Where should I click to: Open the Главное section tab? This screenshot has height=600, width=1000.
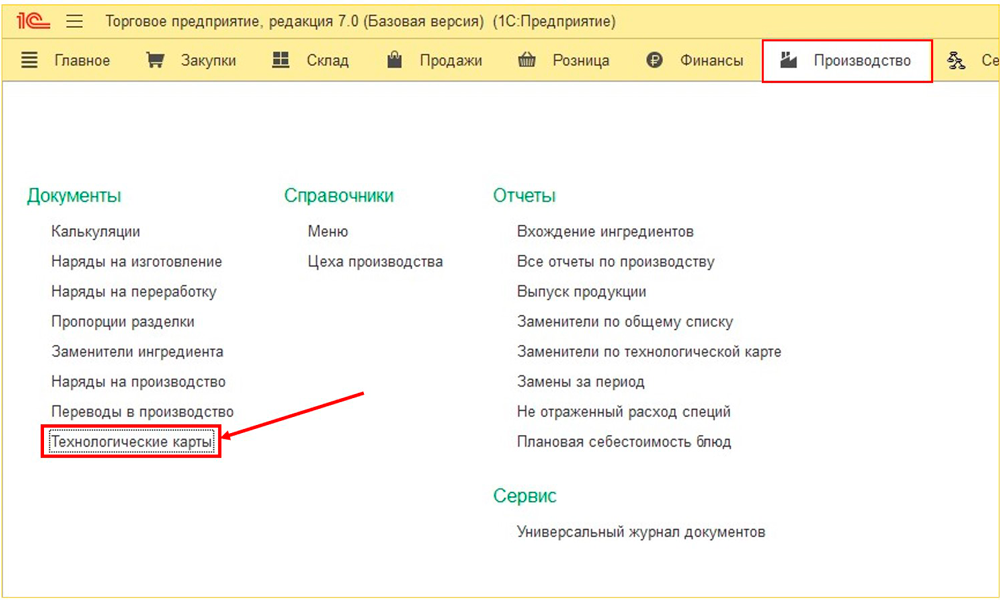pos(80,60)
